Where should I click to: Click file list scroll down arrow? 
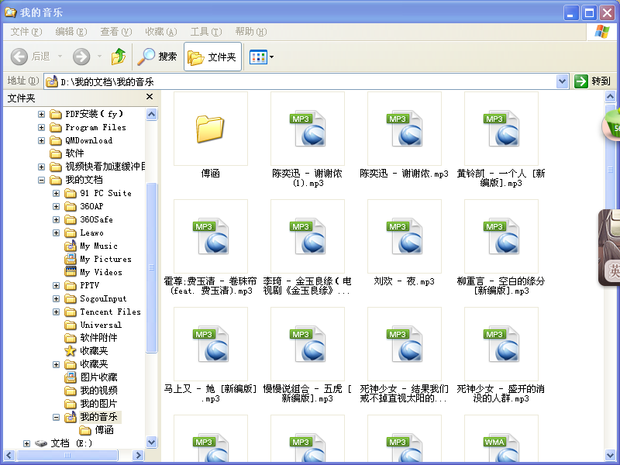pos(610,455)
